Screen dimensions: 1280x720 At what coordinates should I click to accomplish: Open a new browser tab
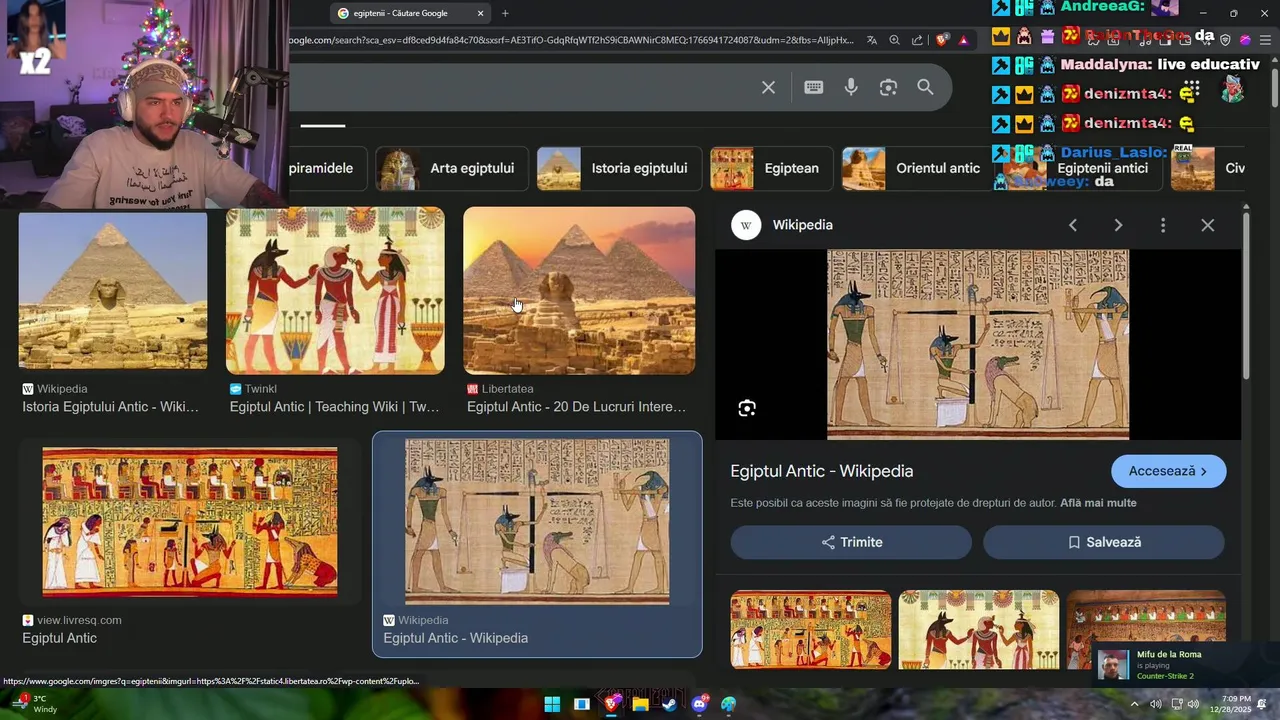click(x=505, y=13)
